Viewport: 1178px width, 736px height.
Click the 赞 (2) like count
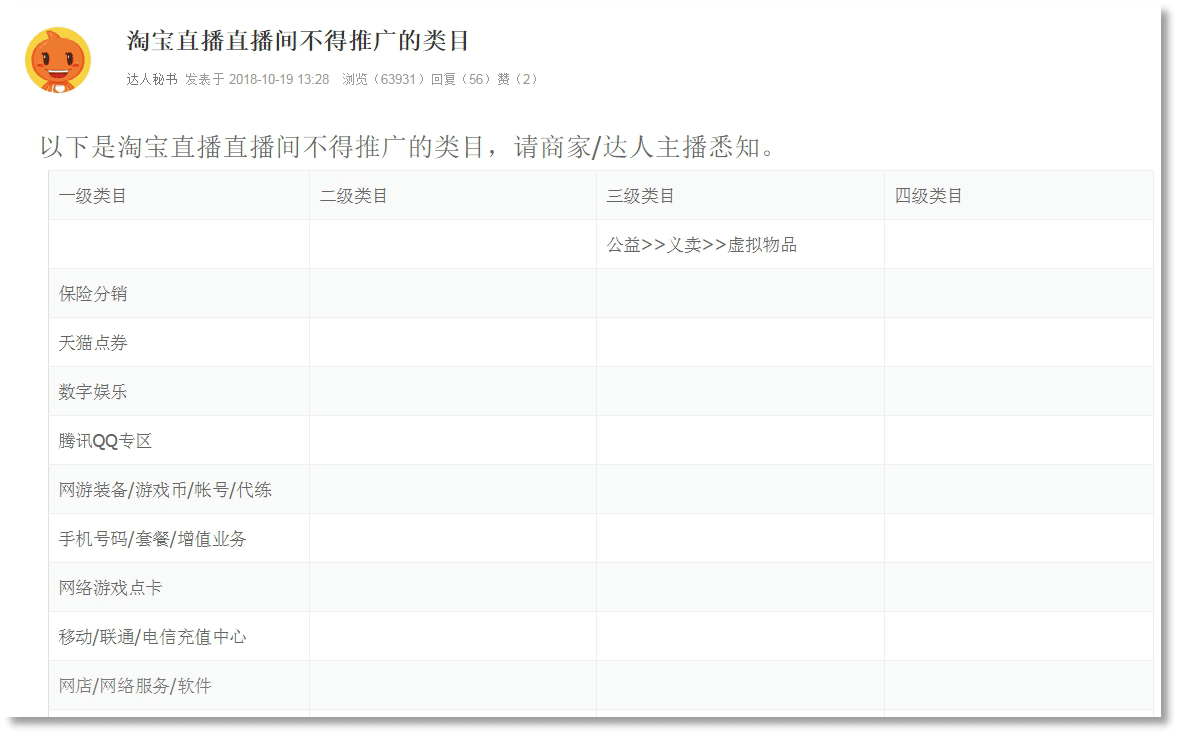pyautogui.click(x=518, y=79)
